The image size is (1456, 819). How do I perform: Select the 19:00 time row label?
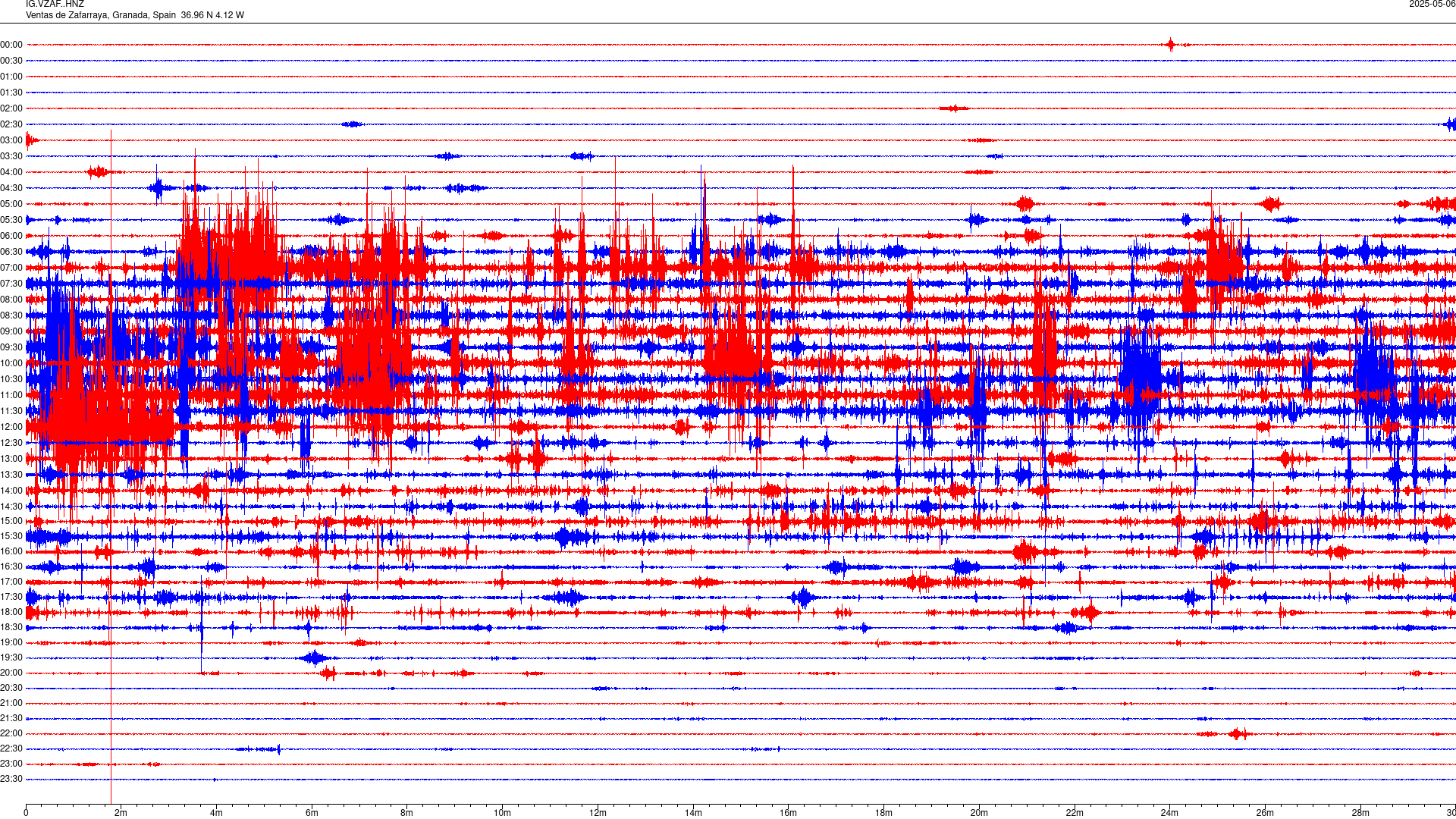click(x=11, y=642)
